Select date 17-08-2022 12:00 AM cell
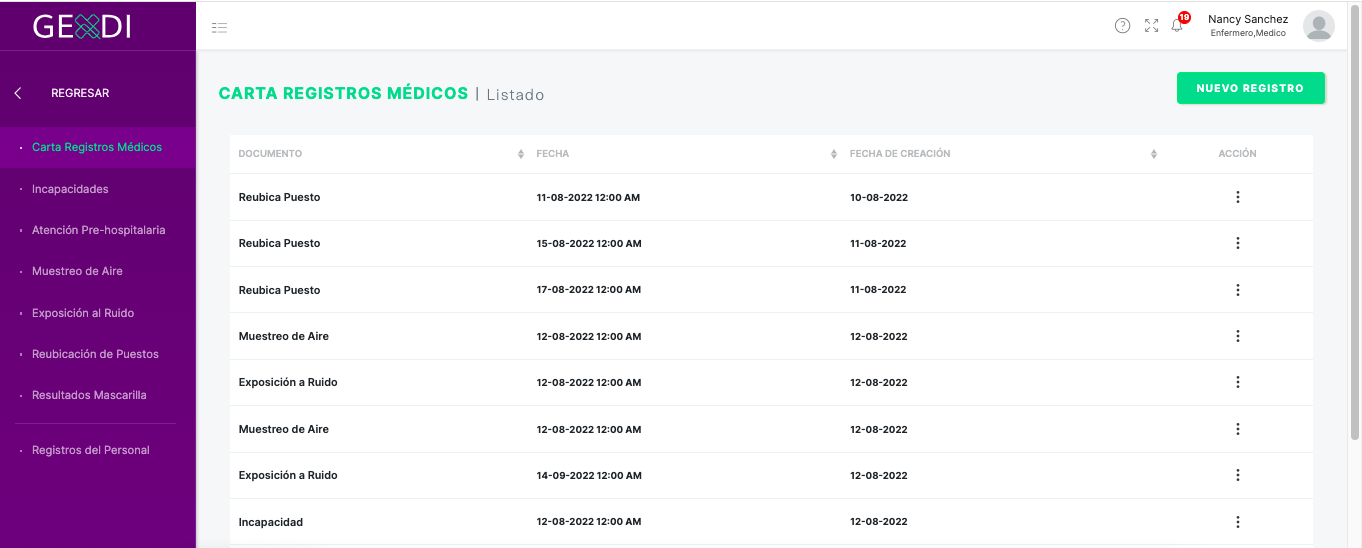Viewport: 1362px width, 548px height. point(589,290)
